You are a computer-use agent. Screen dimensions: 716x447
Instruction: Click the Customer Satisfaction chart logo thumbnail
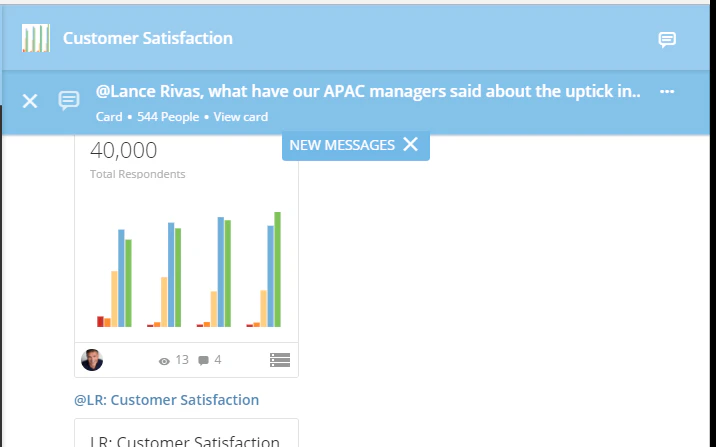36,38
